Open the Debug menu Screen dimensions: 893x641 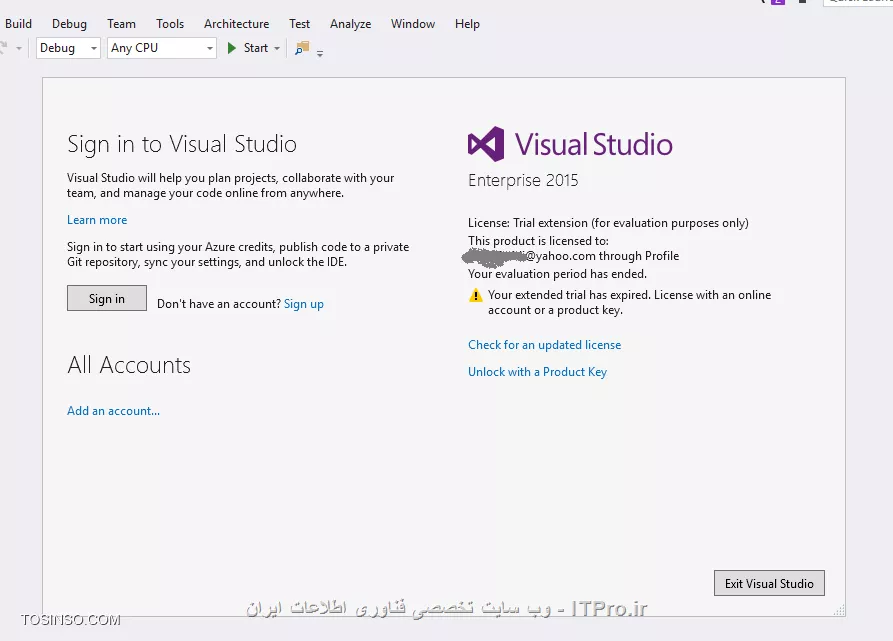pyautogui.click(x=69, y=24)
